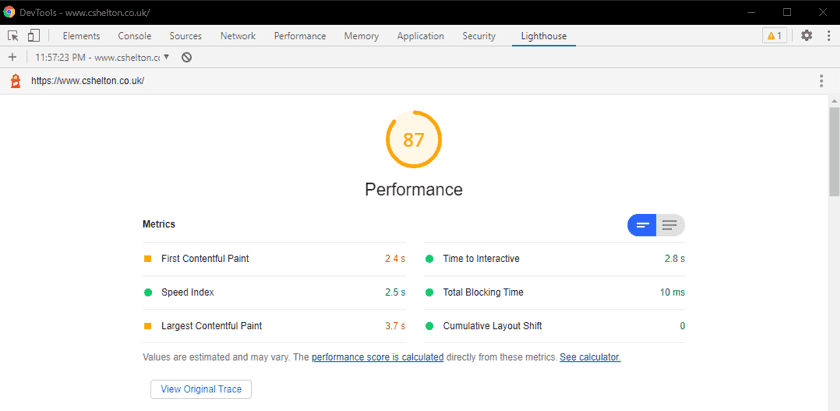Click the green dot beside Cumulative Layout Shift
The width and height of the screenshot is (840, 411).
pyautogui.click(x=429, y=326)
